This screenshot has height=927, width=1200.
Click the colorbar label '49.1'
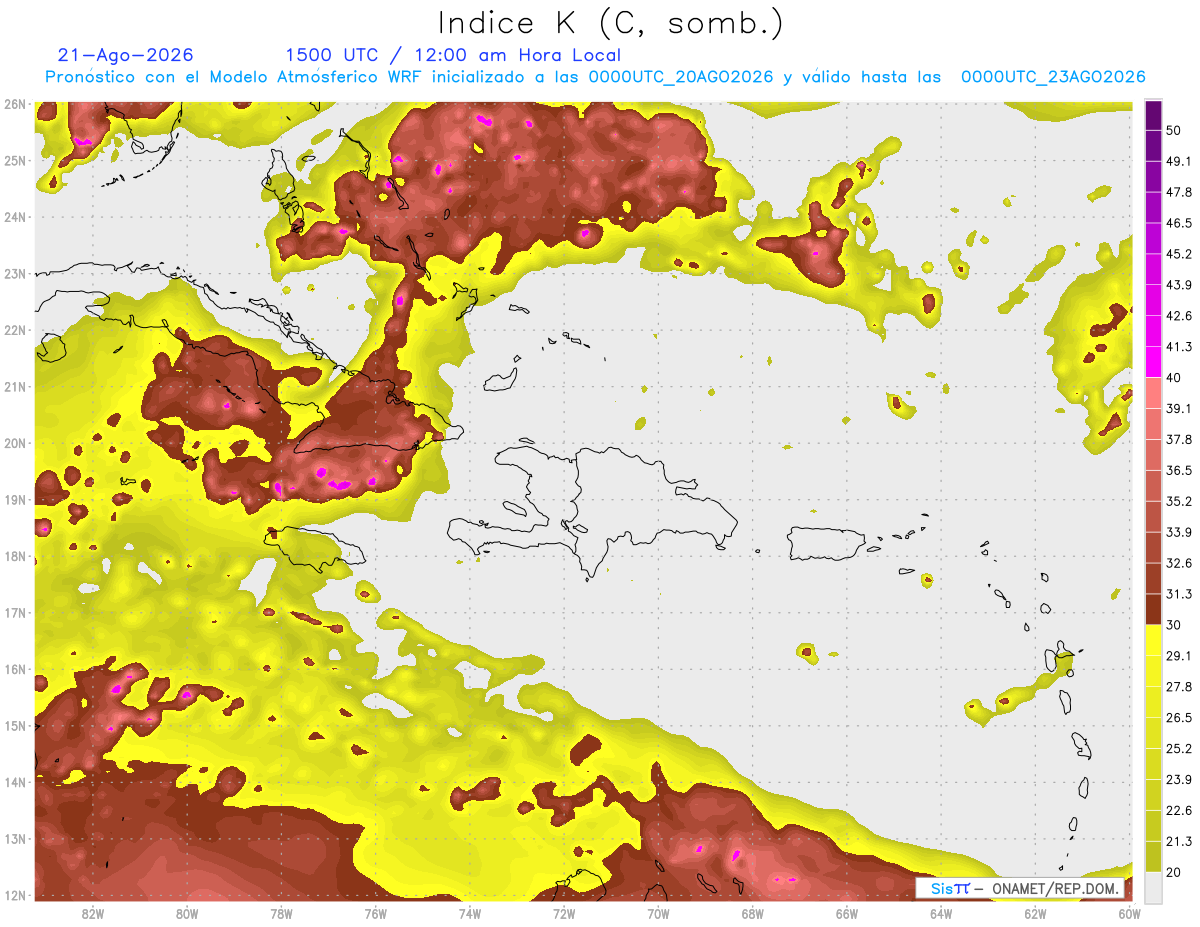1178,161
